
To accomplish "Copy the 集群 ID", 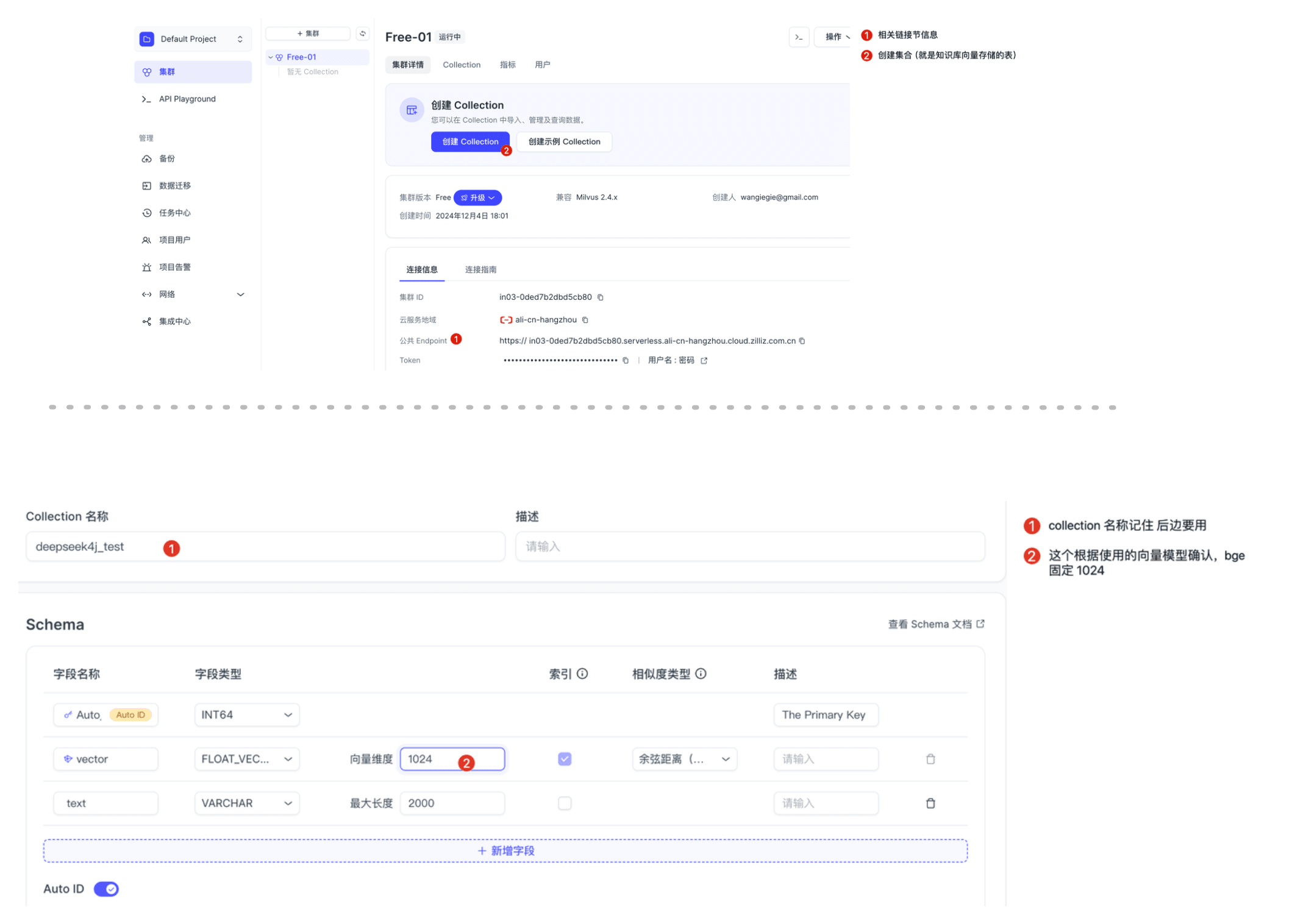I will [x=601, y=297].
